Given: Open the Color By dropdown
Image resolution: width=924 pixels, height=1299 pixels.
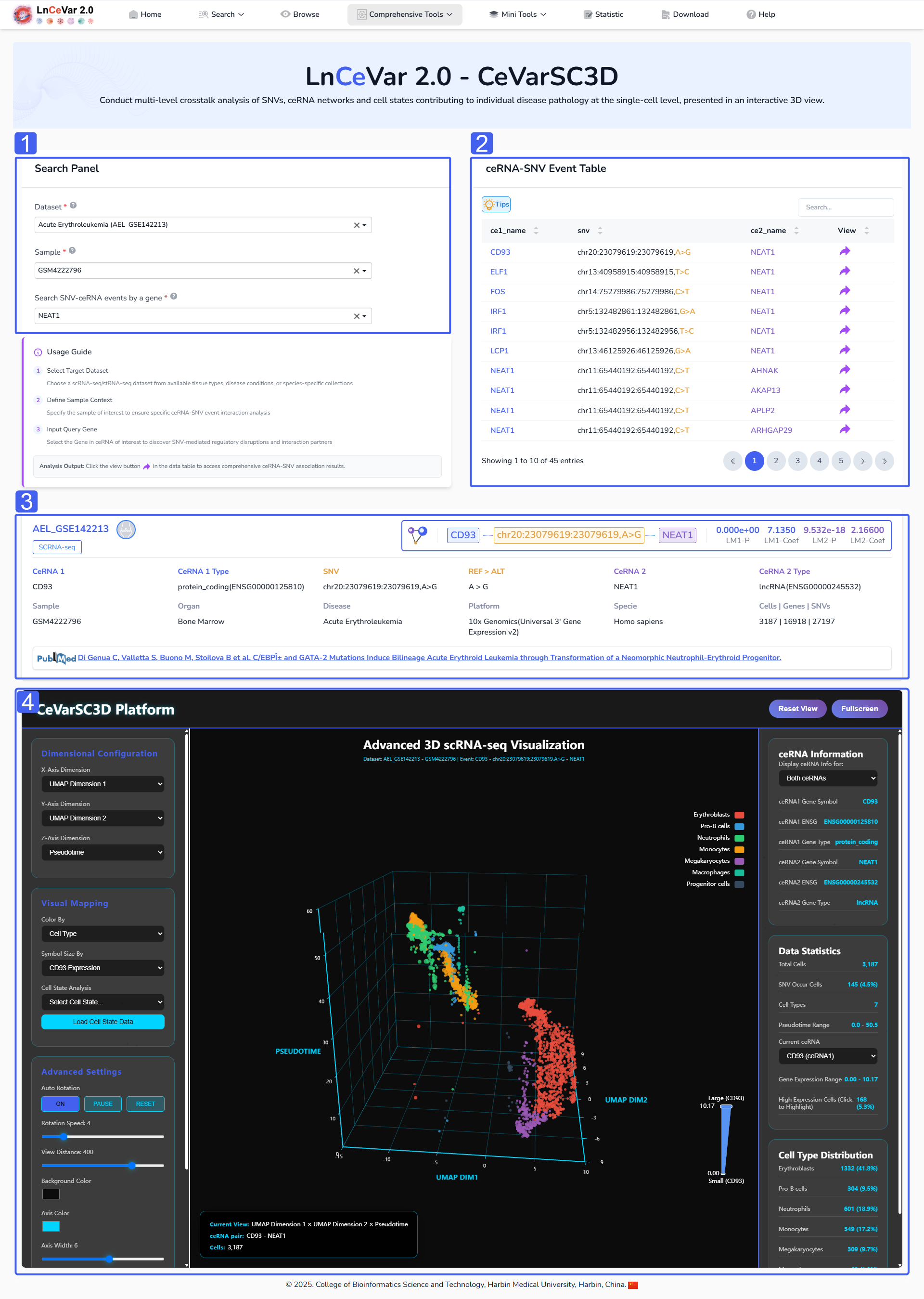Looking at the screenshot, I should pyautogui.click(x=103, y=934).
